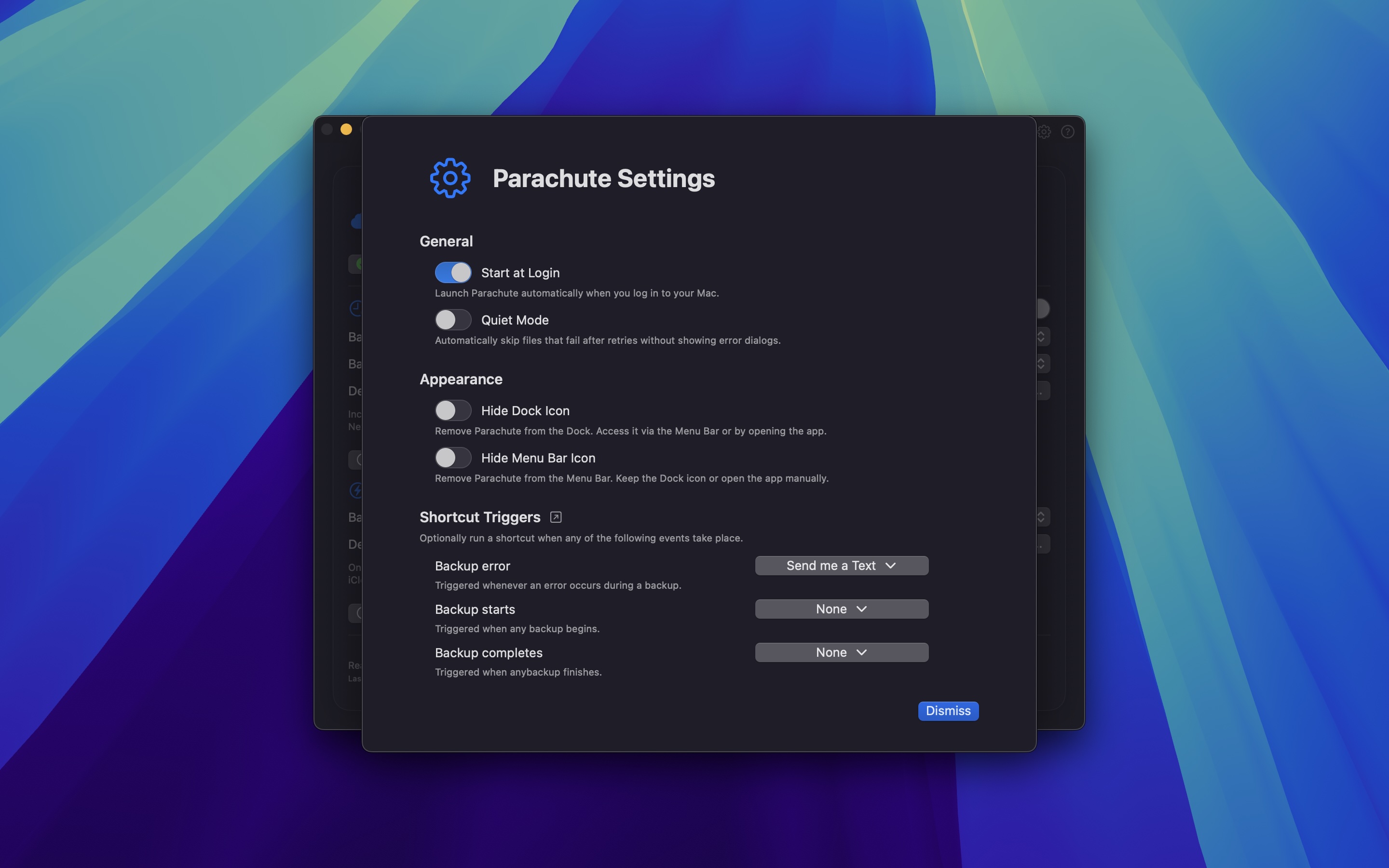Click the half-hidden toggle knob at right edge

pyautogui.click(x=1044, y=309)
